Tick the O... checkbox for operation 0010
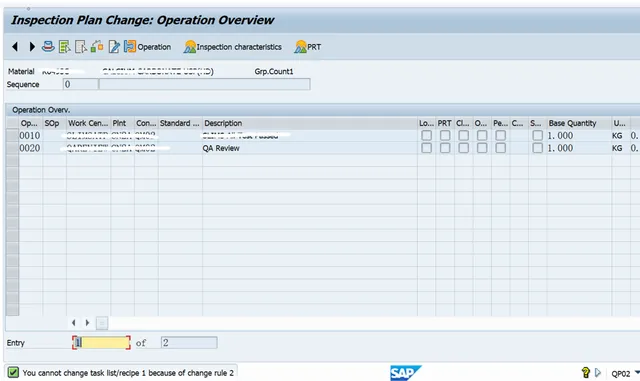Image resolution: width=640 pixels, height=381 pixels. point(482,135)
